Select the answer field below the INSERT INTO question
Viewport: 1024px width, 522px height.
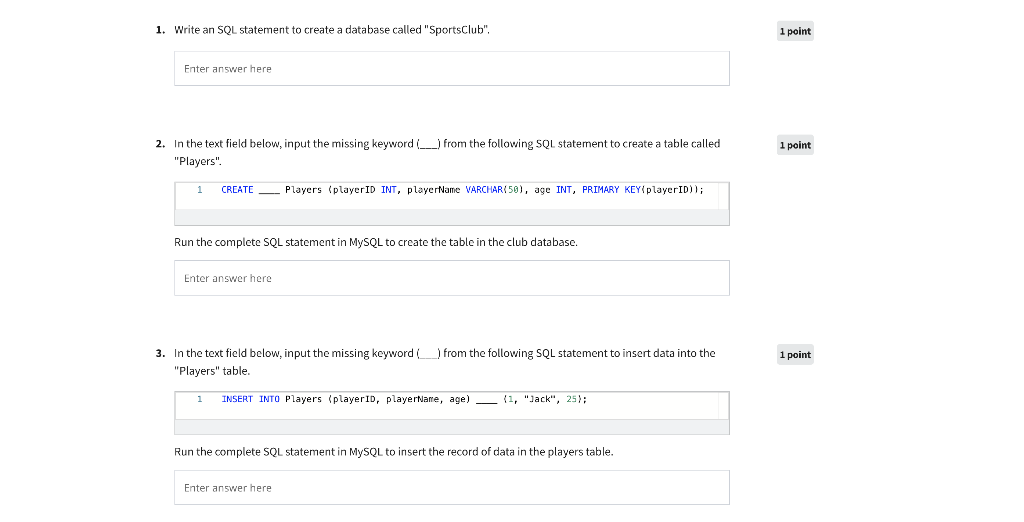tap(451, 487)
